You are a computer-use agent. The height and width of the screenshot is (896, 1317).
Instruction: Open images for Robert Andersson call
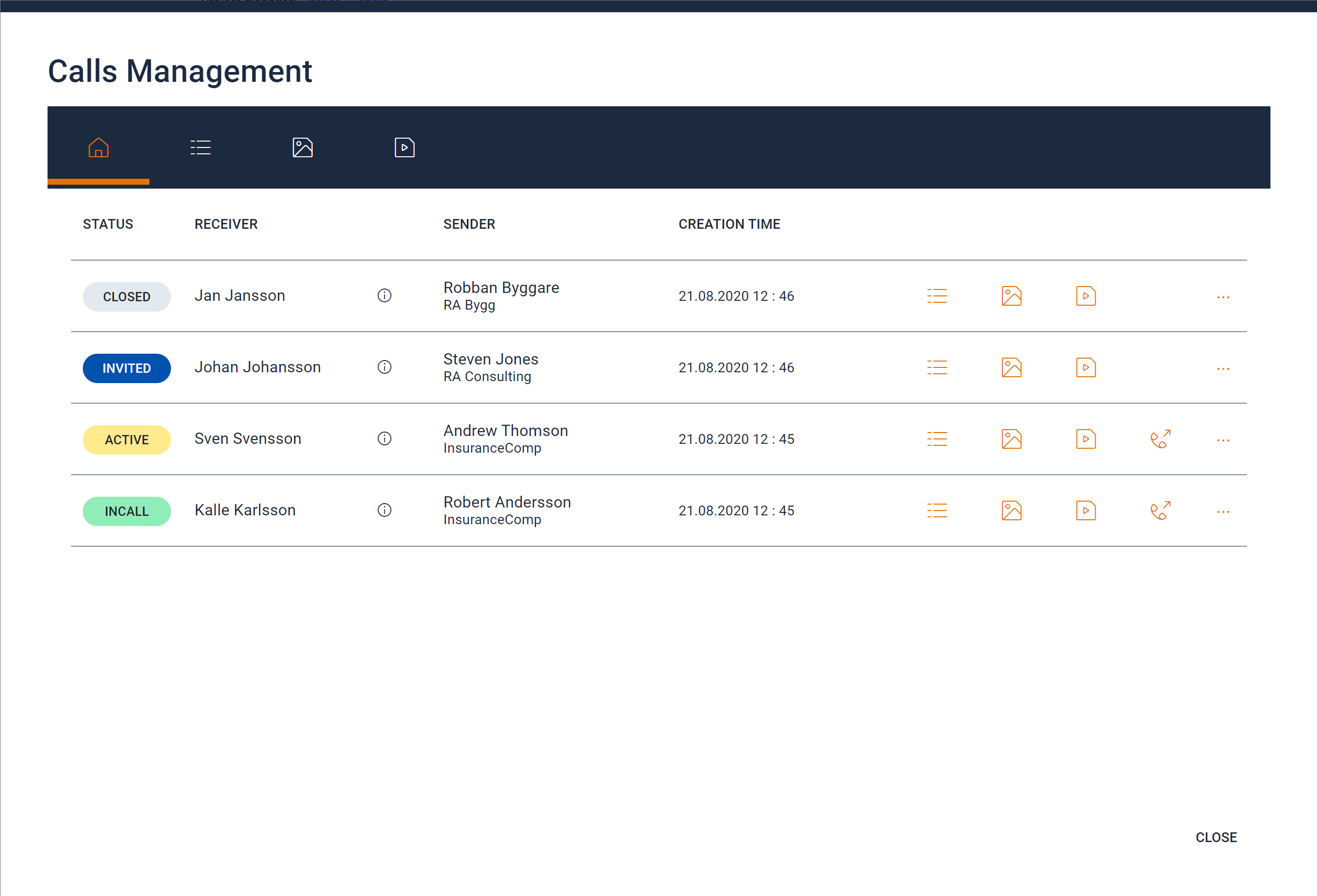pos(1011,510)
